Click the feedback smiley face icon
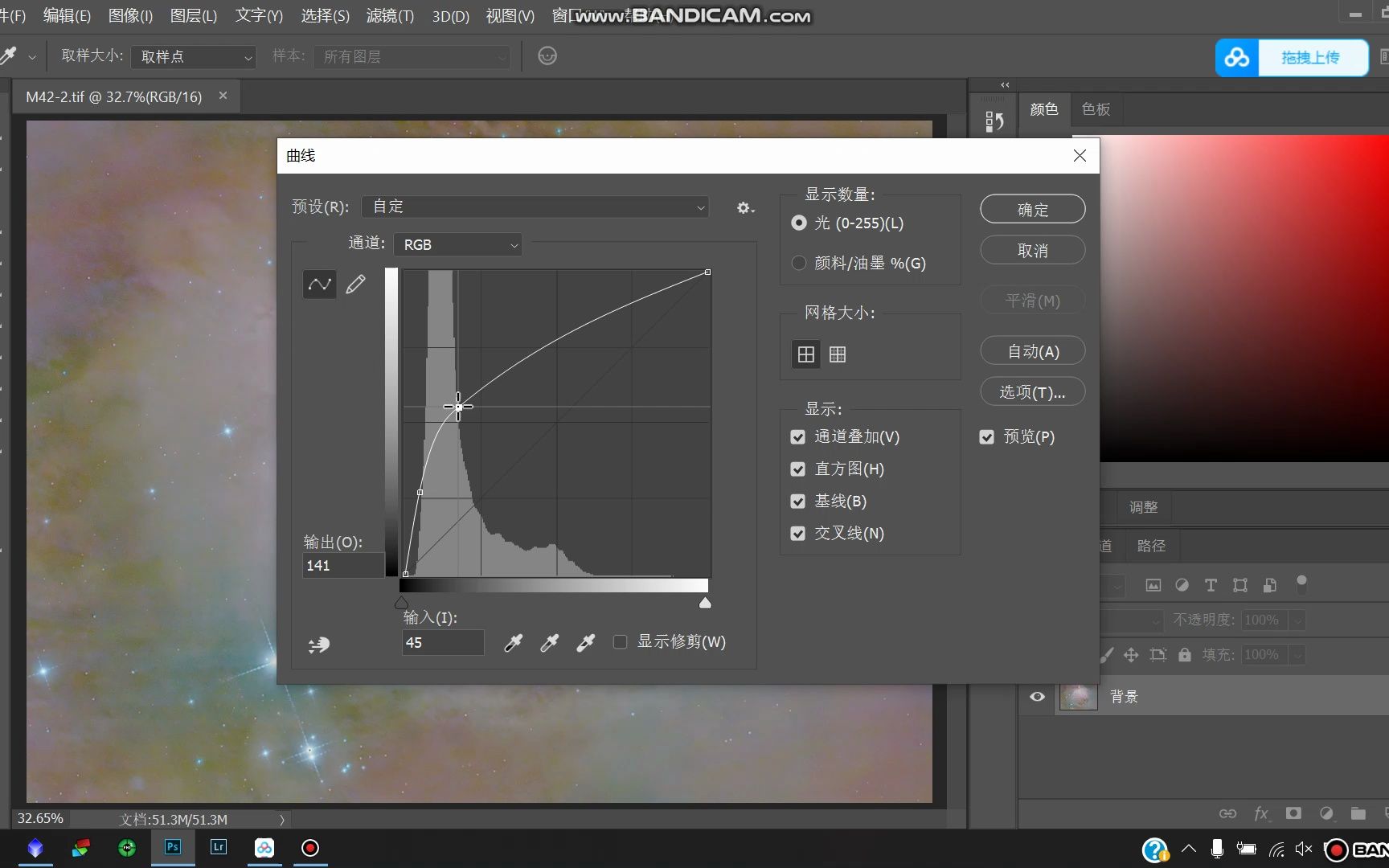Viewport: 1389px width, 868px height. [x=547, y=55]
